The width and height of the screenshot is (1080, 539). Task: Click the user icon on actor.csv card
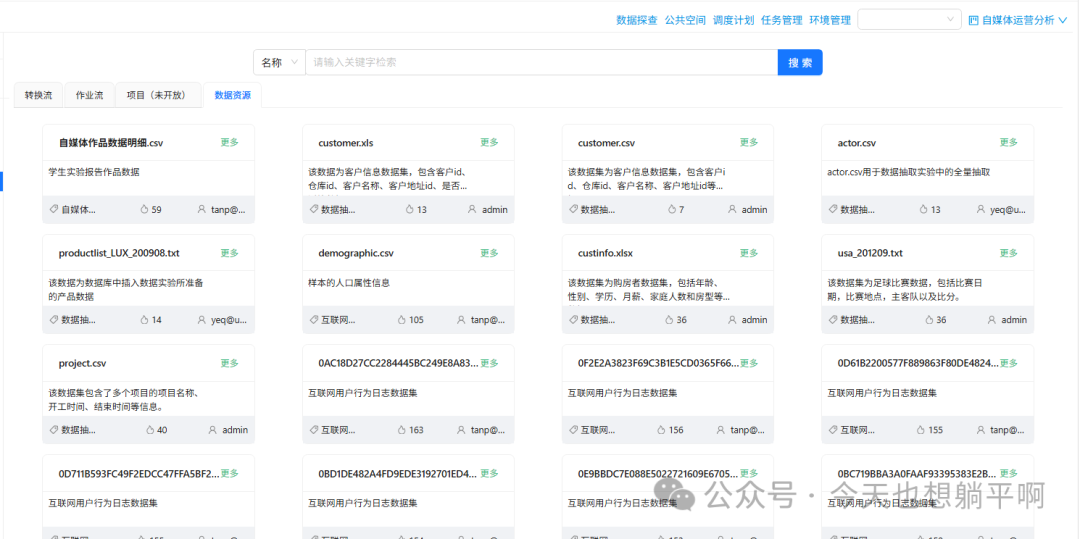981,209
